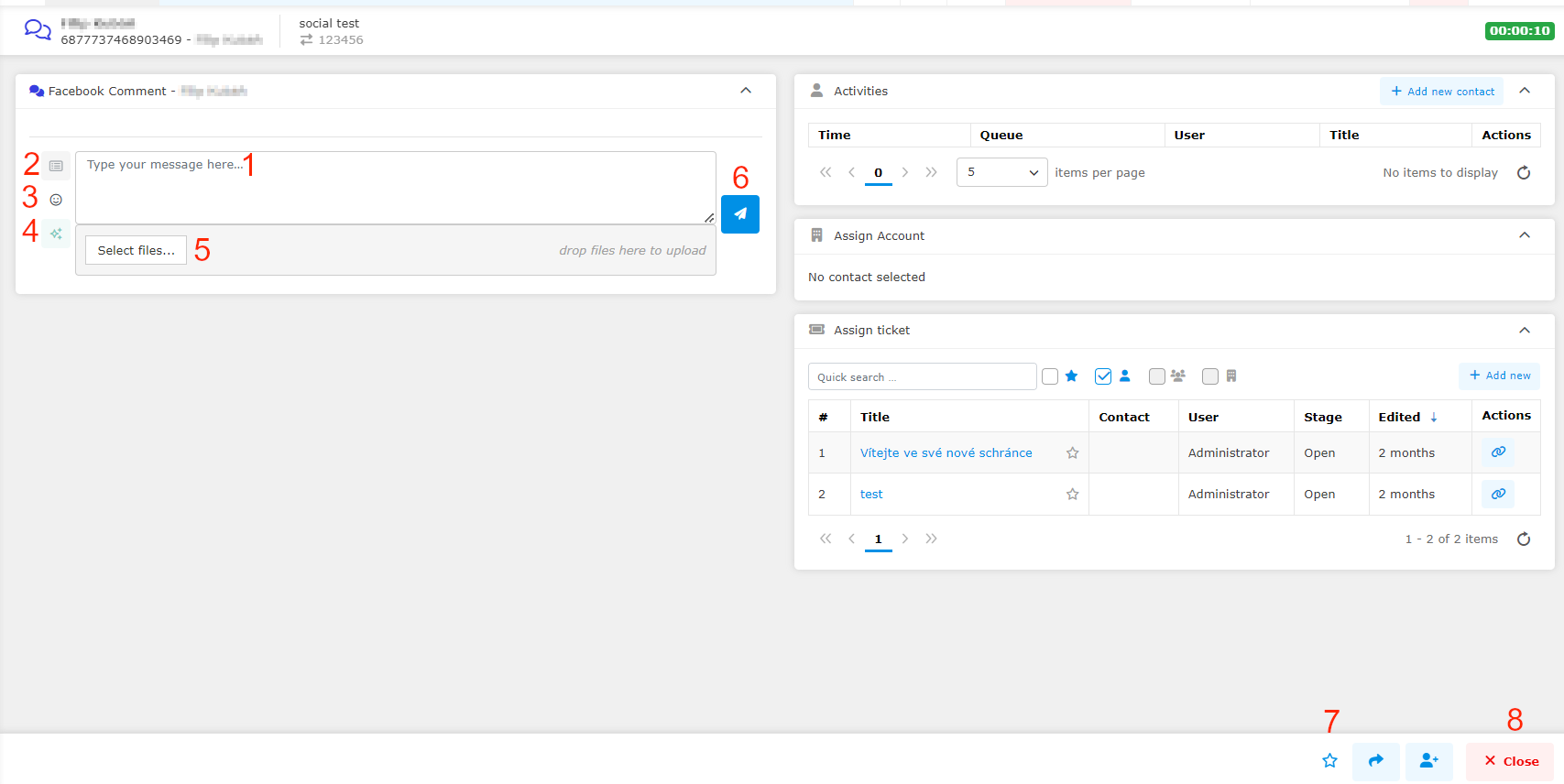This screenshot has width=1564, height=784.
Task: Click in the Quick search field
Action: click(921, 376)
